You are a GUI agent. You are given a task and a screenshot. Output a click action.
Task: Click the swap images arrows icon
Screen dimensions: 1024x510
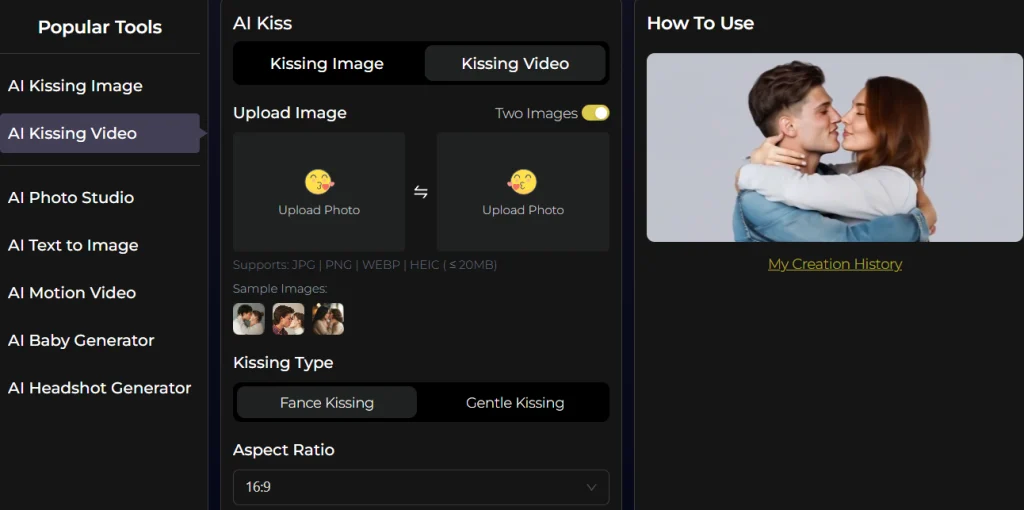pos(421,192)
